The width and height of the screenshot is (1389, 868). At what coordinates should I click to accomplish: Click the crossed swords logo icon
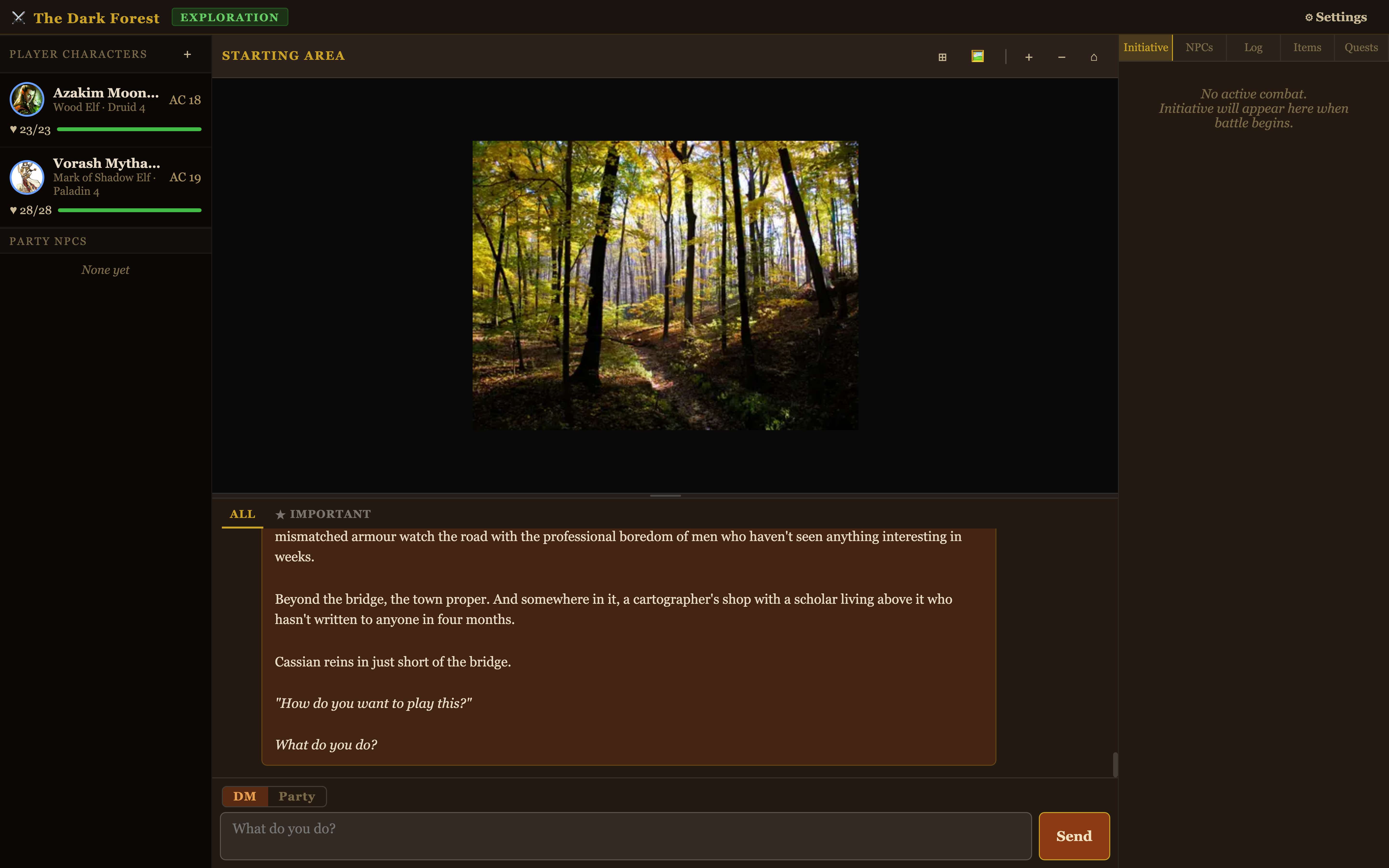point(18,18)
